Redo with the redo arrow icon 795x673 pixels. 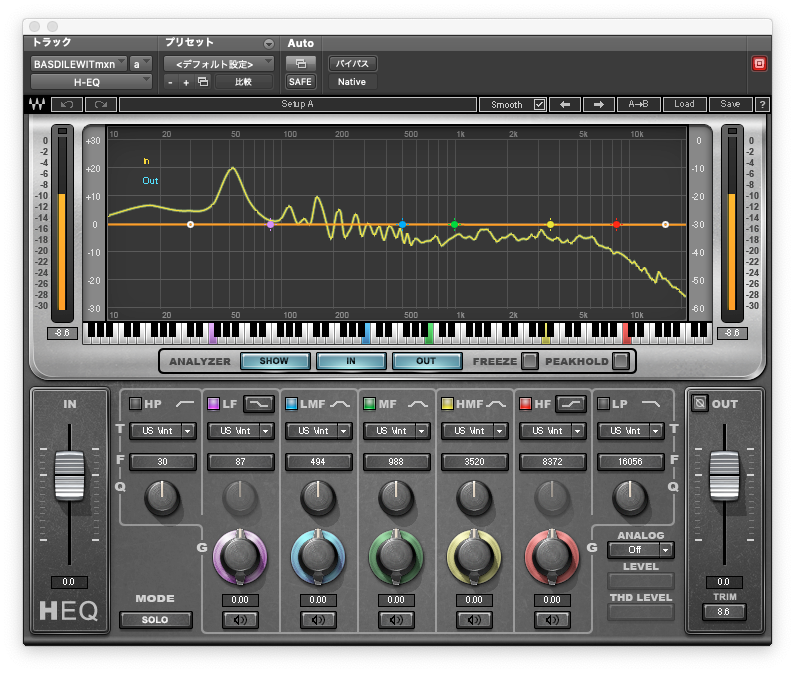(x=101, y=104)
